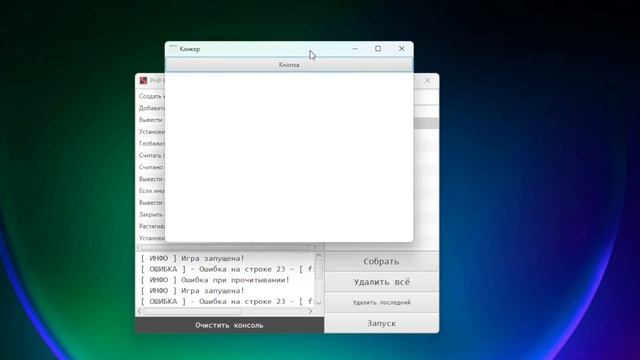Click the Кнопка button in Кликер window
The height and width of the screenshot is (360, 640).
[x=289, y=65]
